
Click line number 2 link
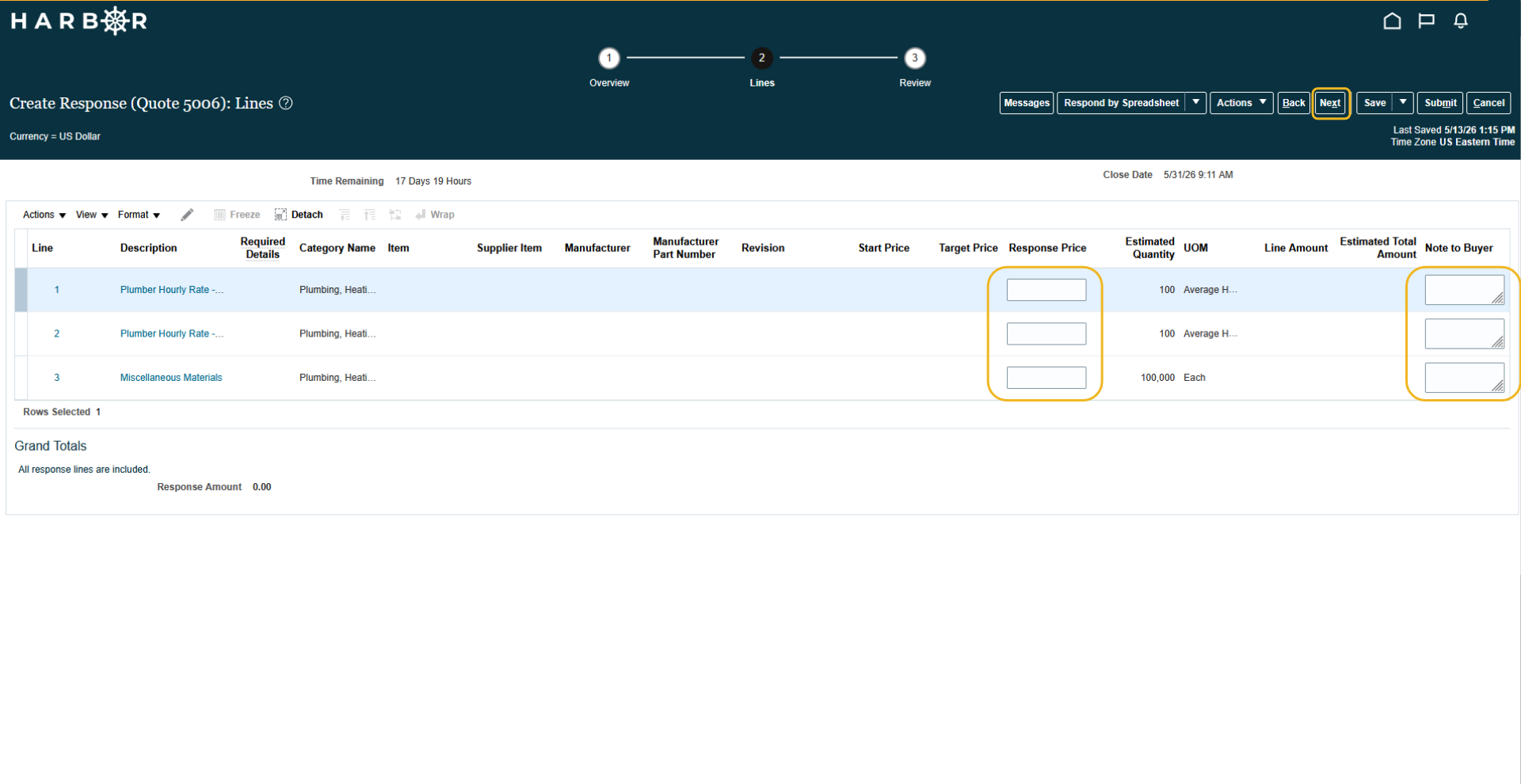tap(57, 334)
